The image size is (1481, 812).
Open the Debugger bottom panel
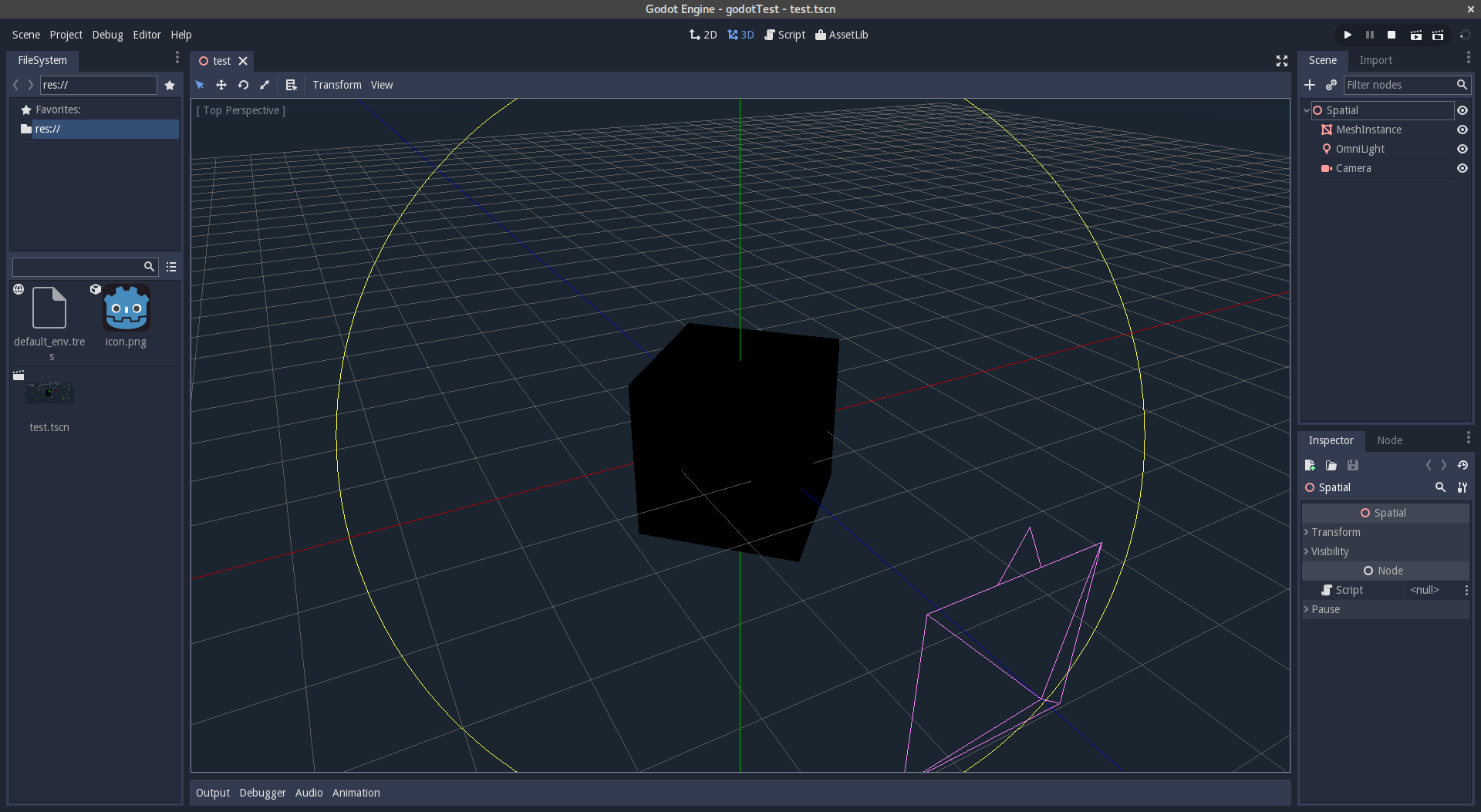262,793
